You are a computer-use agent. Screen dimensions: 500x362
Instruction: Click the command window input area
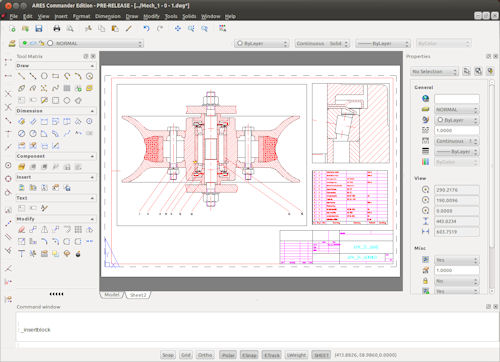pyautogui.click(x=257, y=327)
